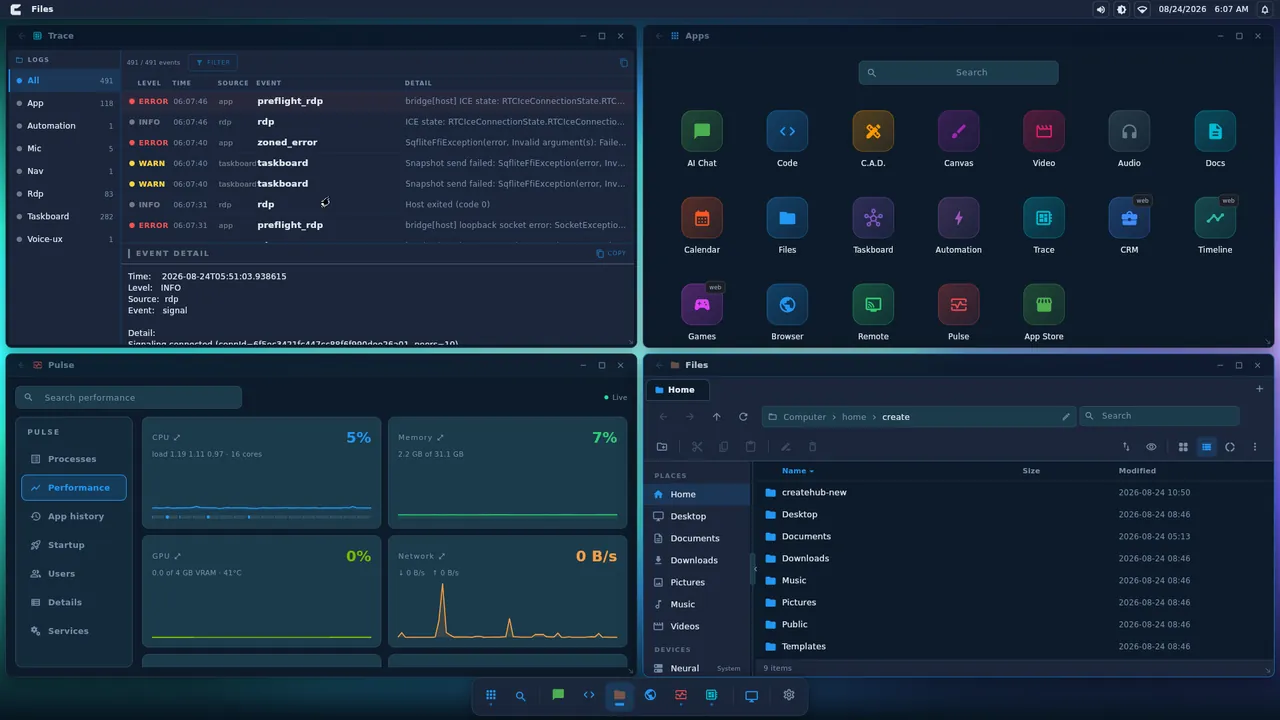The image size is (1280, 720).
Task: Select Processes in the Pulse sidebar
Action: tap(73, 459)
